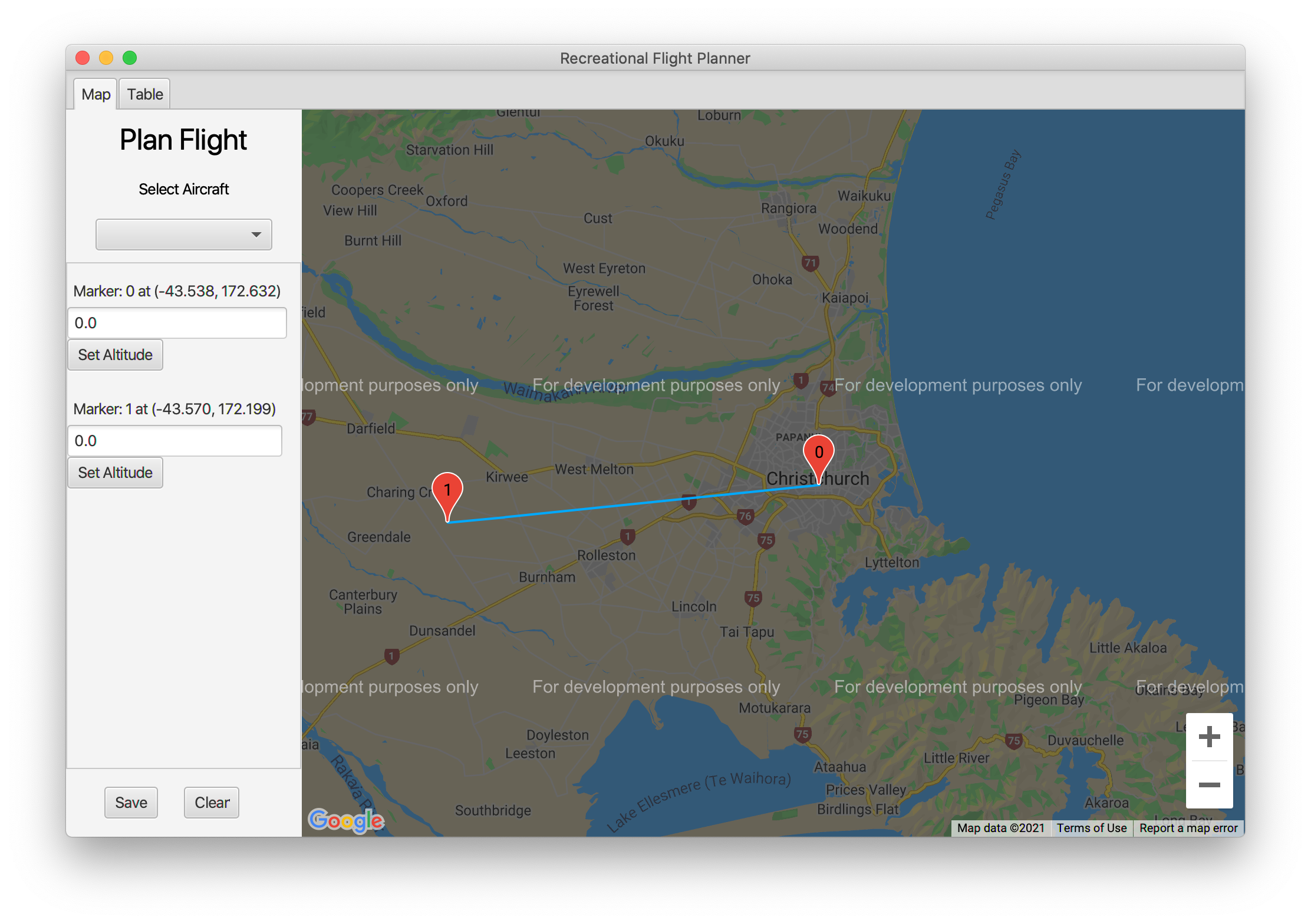This screenshot has height=924, width=1311.
Task: Click the Dunsandel label on map
Action: [x=442, y=631]
